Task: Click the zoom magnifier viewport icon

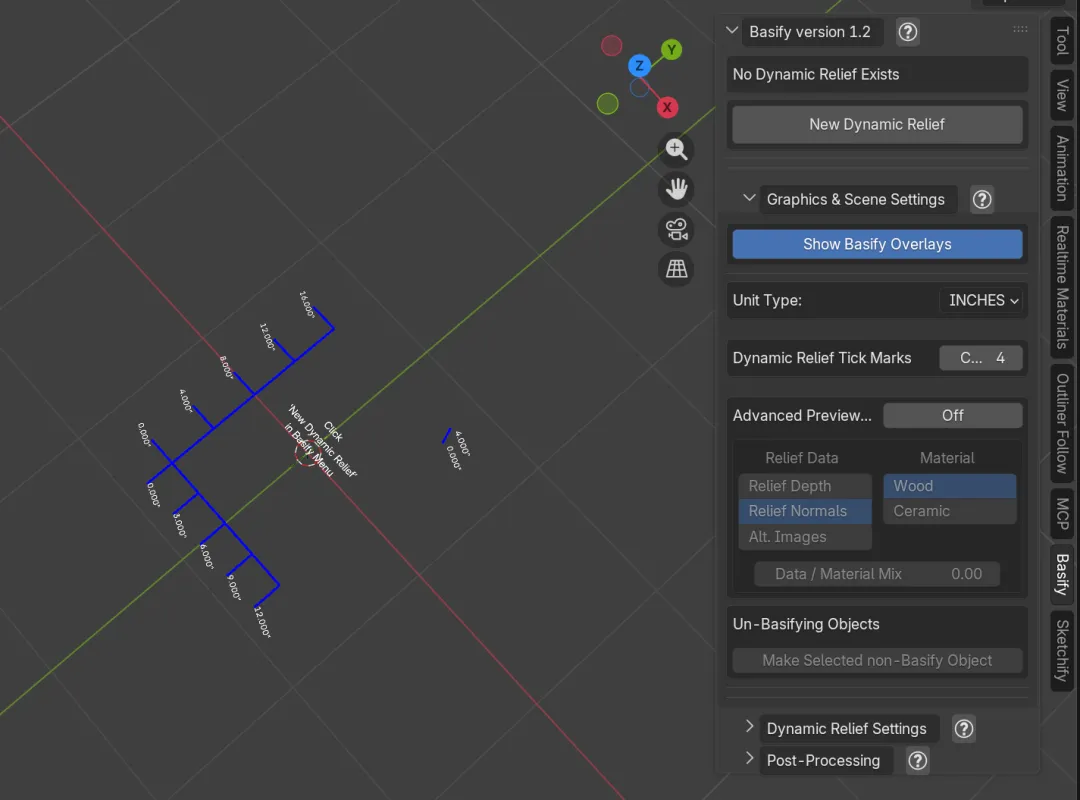Action: coord(676,149)
